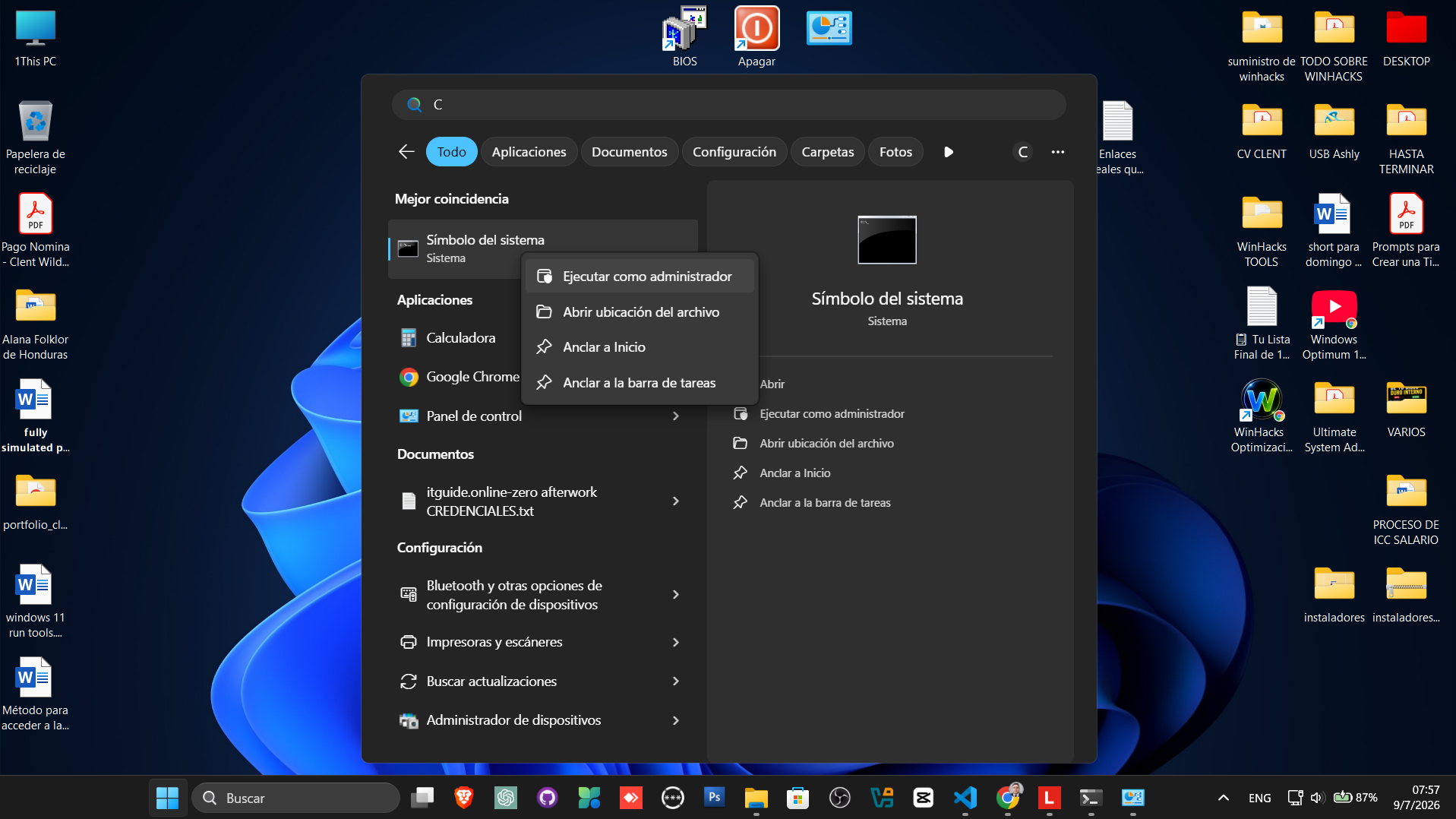Select Anclar a Inicio in context menu
Viewport: 1456px width, 819px height.
pyautogui.click(x=640, y=347)
